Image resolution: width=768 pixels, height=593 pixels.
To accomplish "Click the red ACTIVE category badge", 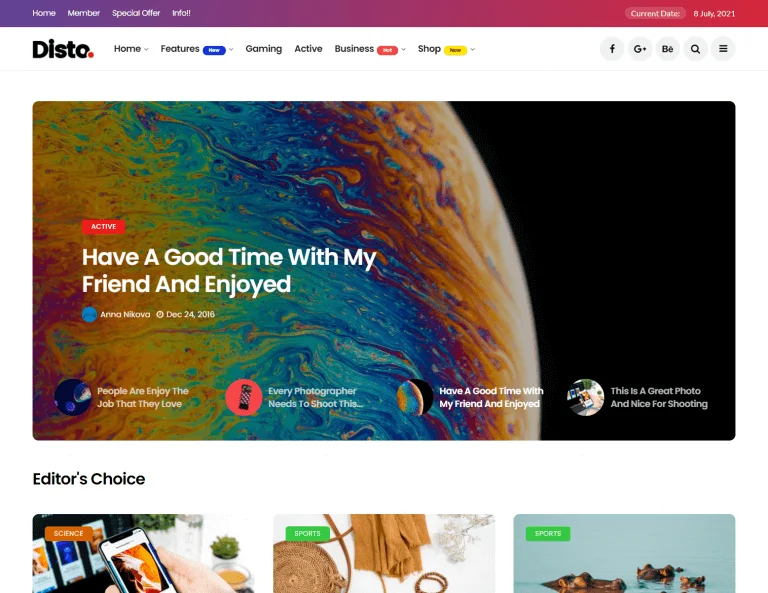I will point(103,227).
